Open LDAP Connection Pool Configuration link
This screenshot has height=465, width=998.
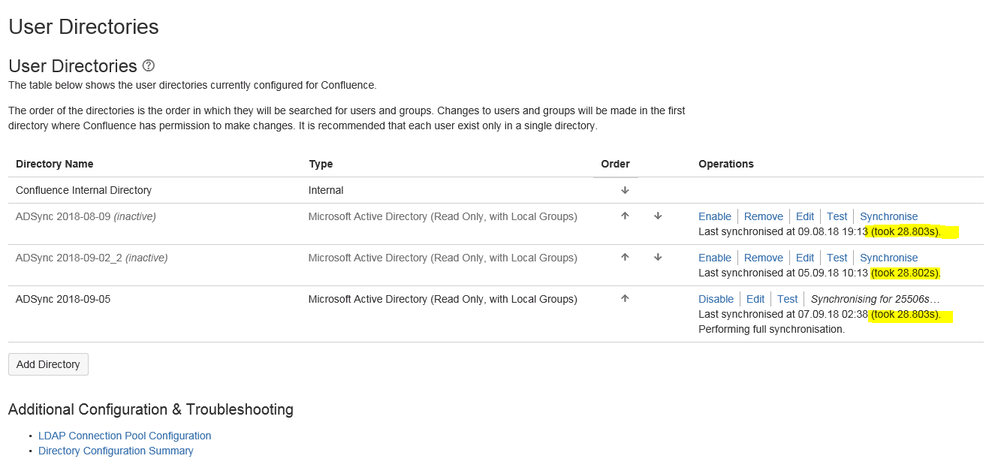125,436
